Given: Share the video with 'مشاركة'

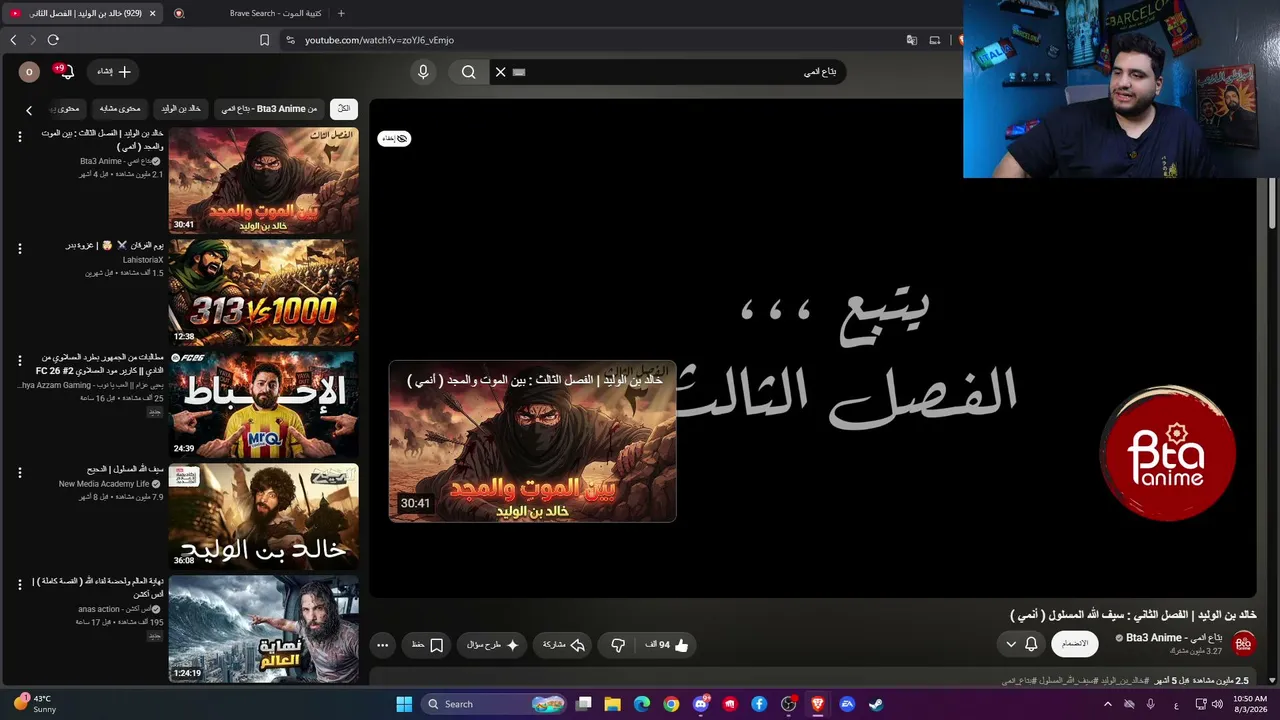Looking at the screenshot, I should pos(563,645).
